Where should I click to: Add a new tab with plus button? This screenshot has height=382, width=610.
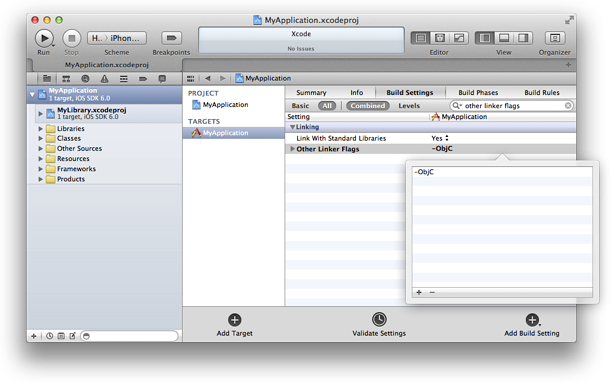coord(568,65)
